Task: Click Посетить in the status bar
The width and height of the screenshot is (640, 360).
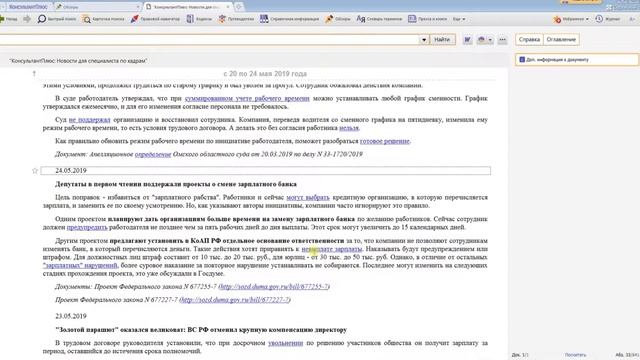Action: coord(575,355)
